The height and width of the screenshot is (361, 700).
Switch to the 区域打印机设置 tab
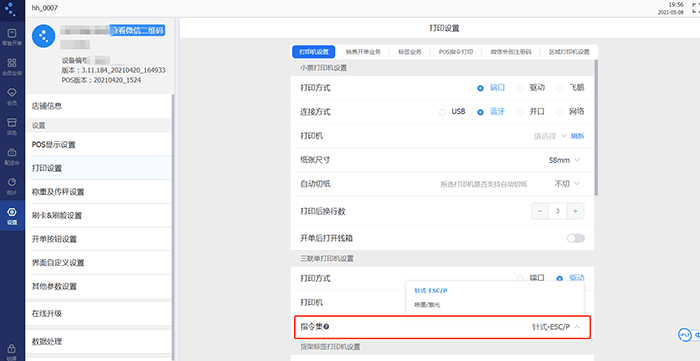pyautogui.click(x=569, y=52)
